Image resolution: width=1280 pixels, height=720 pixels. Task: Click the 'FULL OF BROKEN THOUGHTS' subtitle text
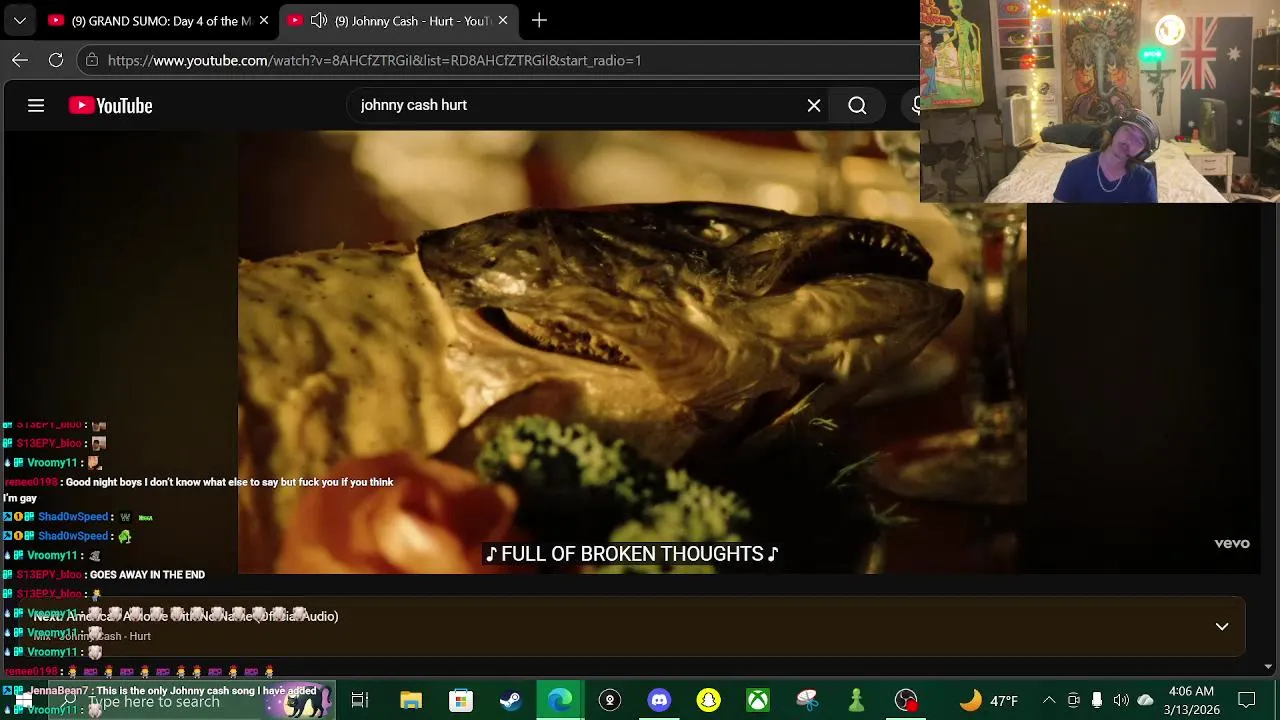coord(632,554)
